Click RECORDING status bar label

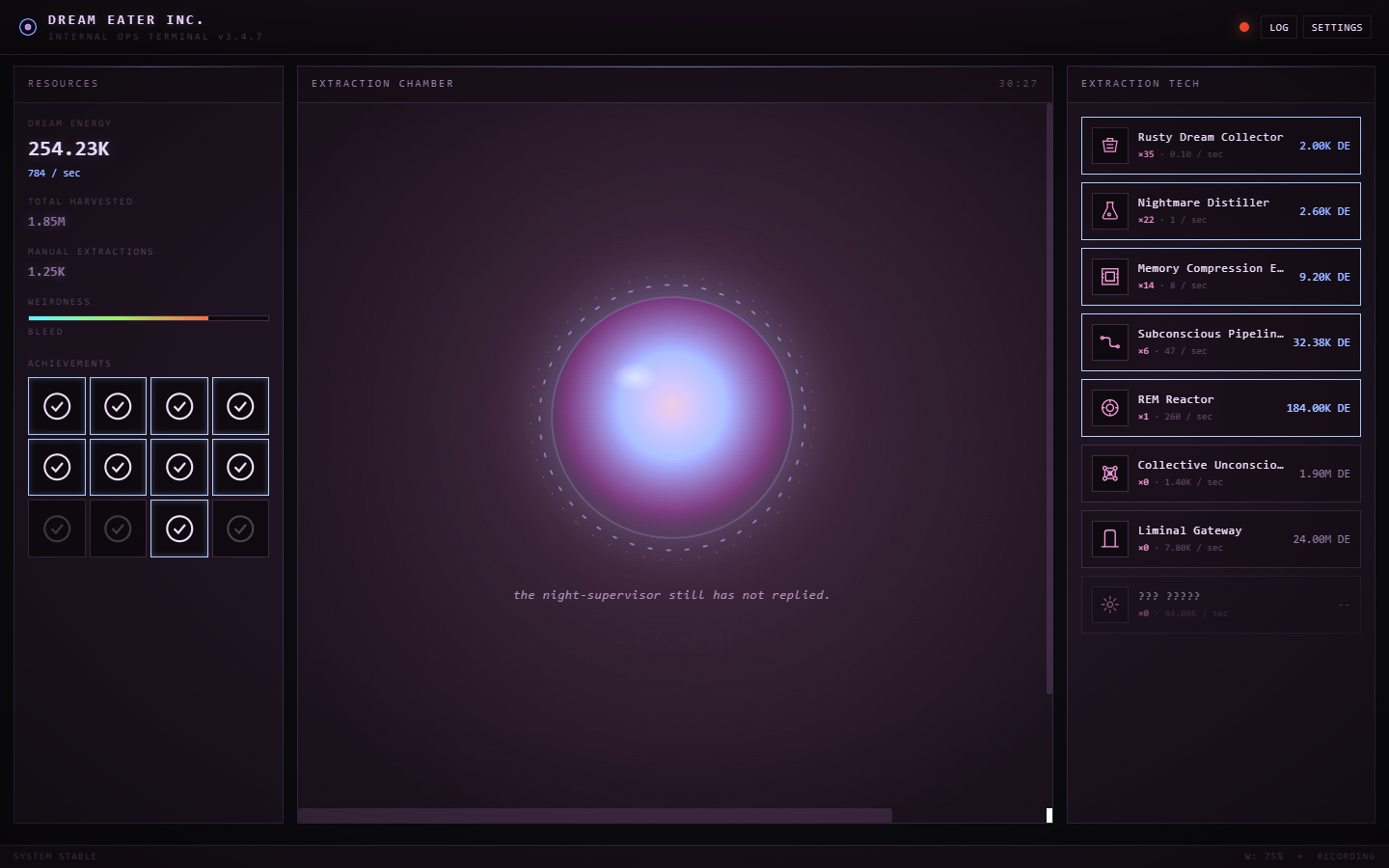coord(1346,856)
